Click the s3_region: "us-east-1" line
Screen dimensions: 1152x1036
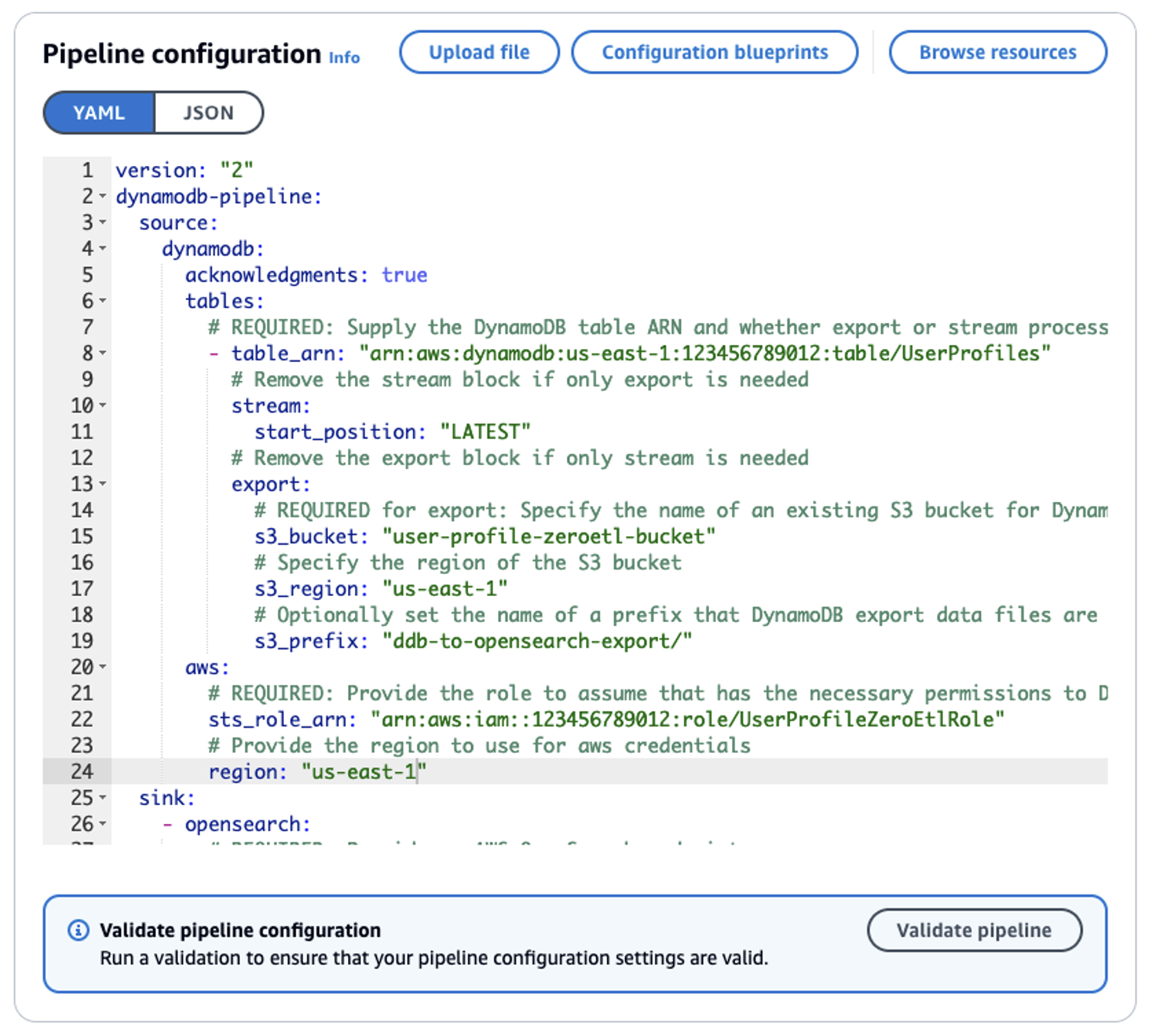[x=381, y=588]
